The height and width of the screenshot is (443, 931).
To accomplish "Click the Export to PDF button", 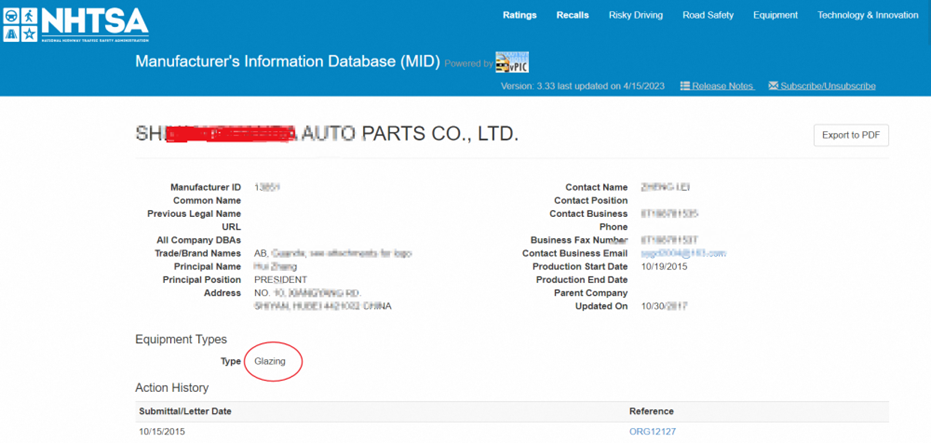I will click(851, 135).
